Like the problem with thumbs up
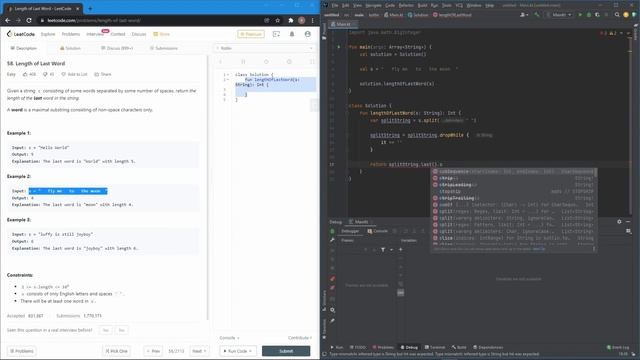Screen dimensions: 640x360 click(x=29, y=74)
